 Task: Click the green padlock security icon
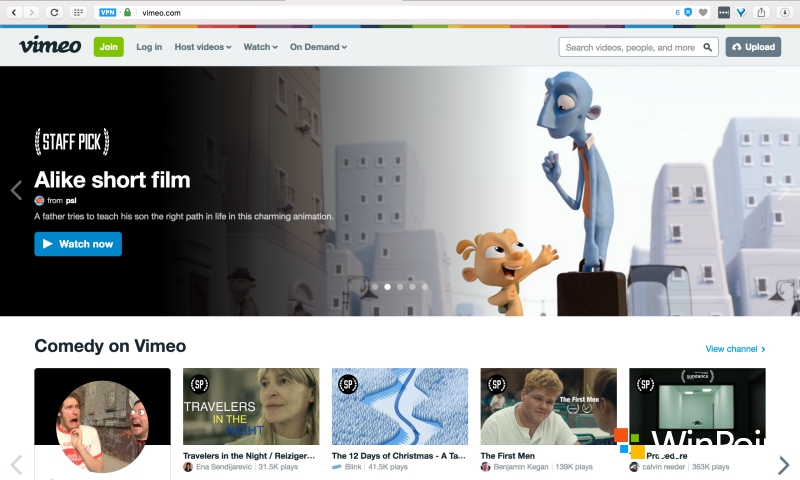pos(128,12)
